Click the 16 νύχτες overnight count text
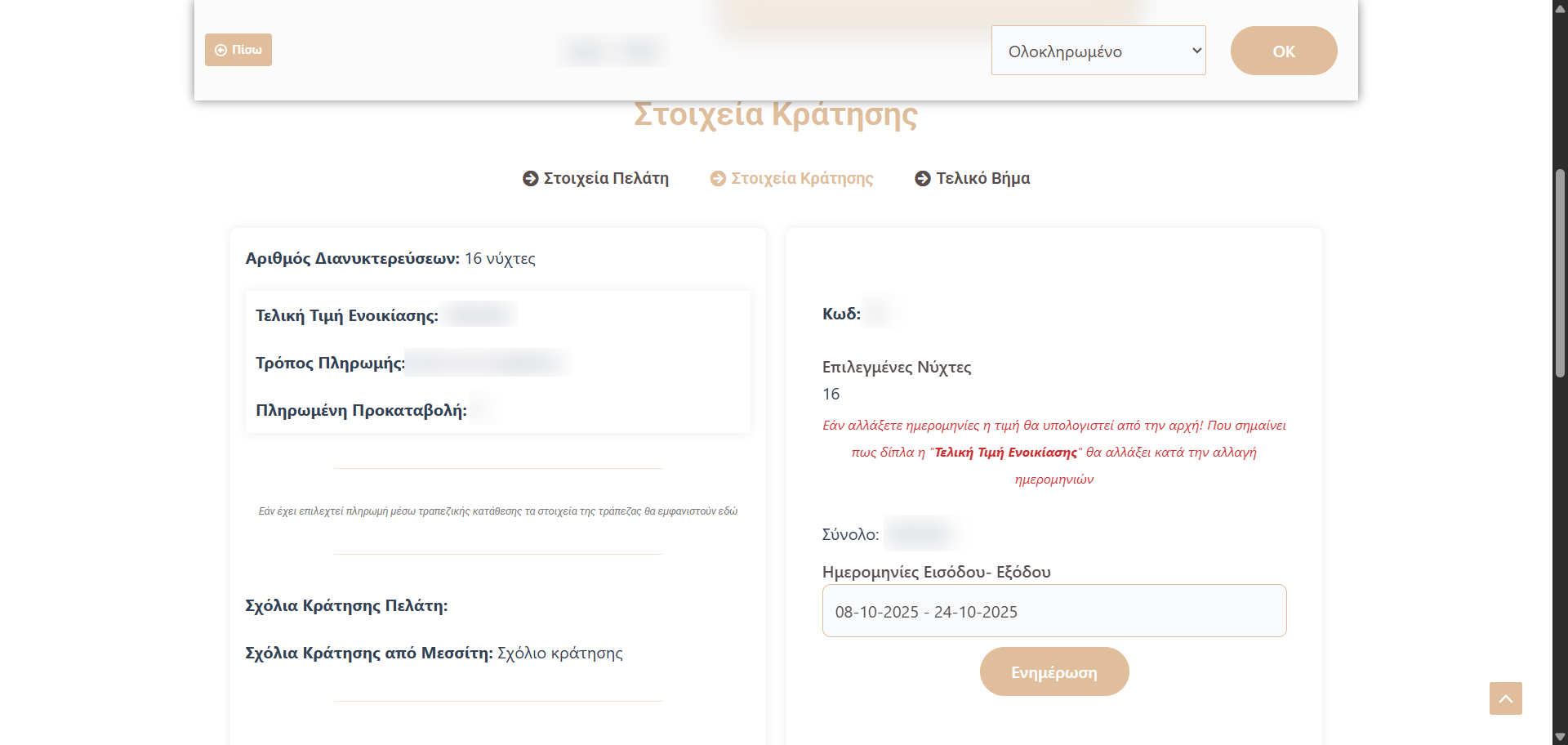 [500, 258]
